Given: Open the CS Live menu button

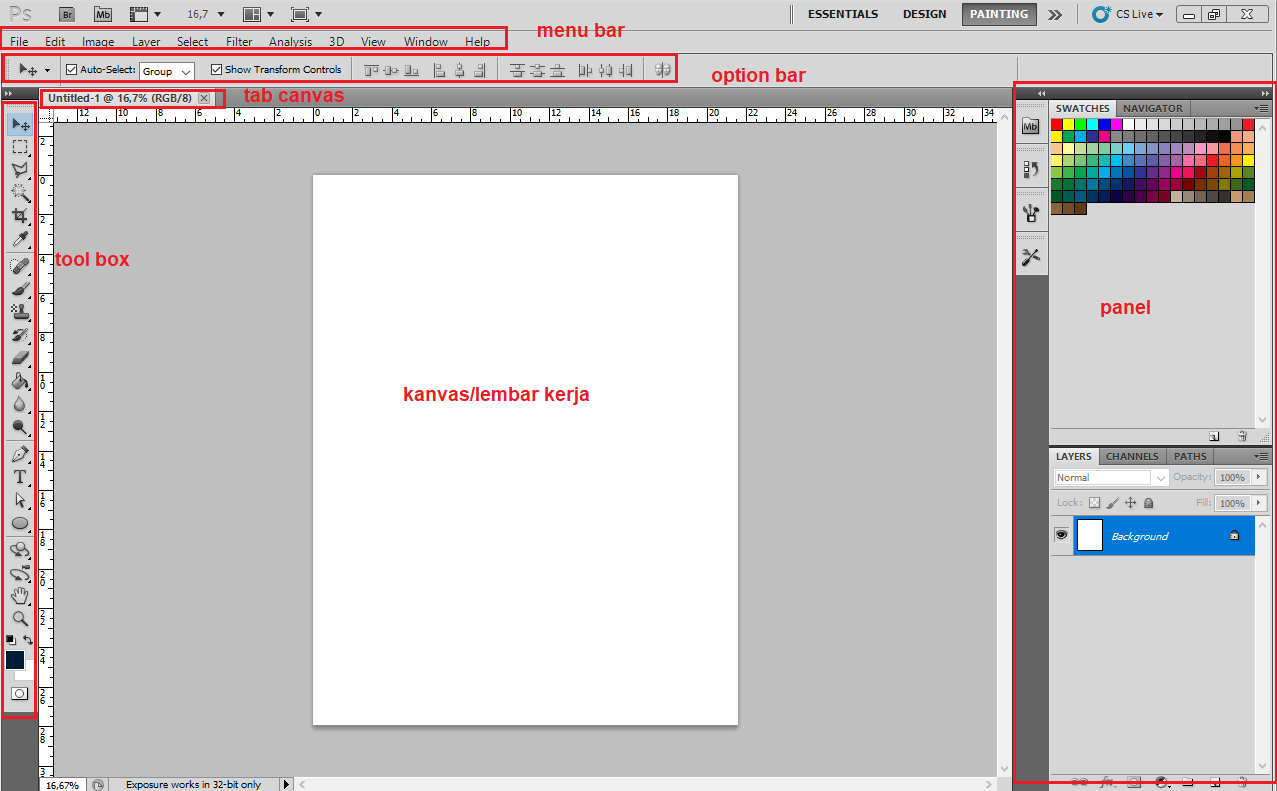Looking at the screenshot, I should pos(1128,14).
